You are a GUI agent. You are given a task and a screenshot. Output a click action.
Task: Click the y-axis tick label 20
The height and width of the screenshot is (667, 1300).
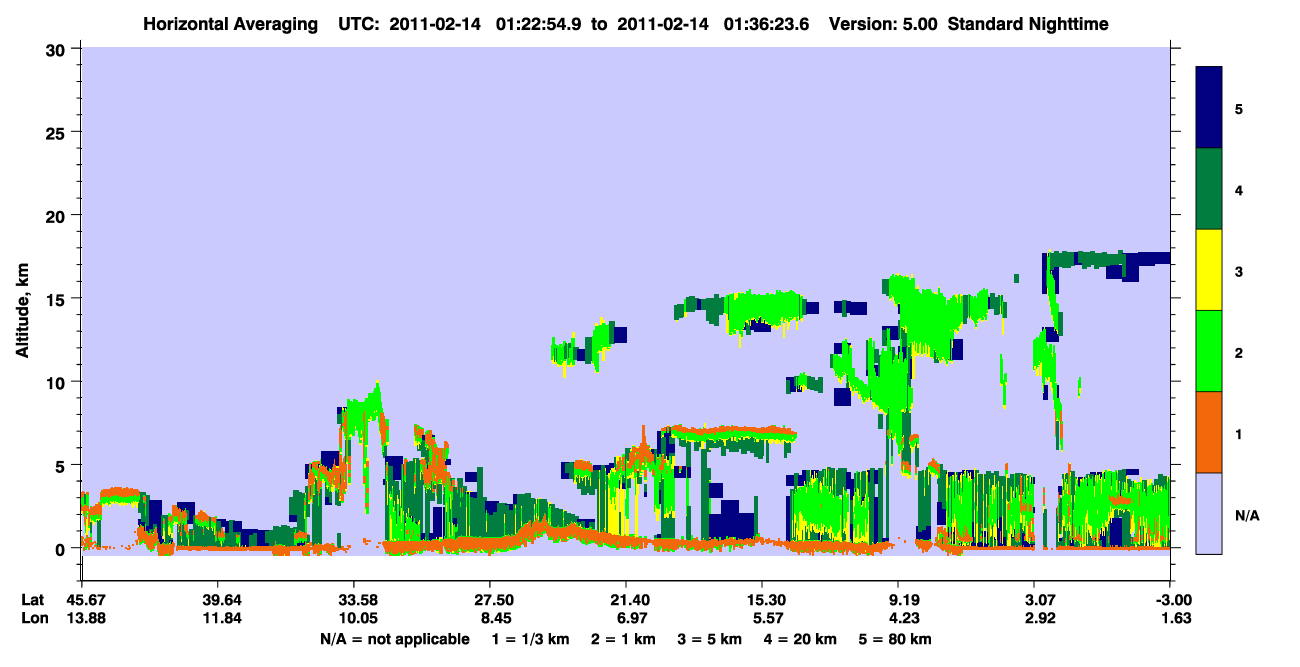[58, 215]
